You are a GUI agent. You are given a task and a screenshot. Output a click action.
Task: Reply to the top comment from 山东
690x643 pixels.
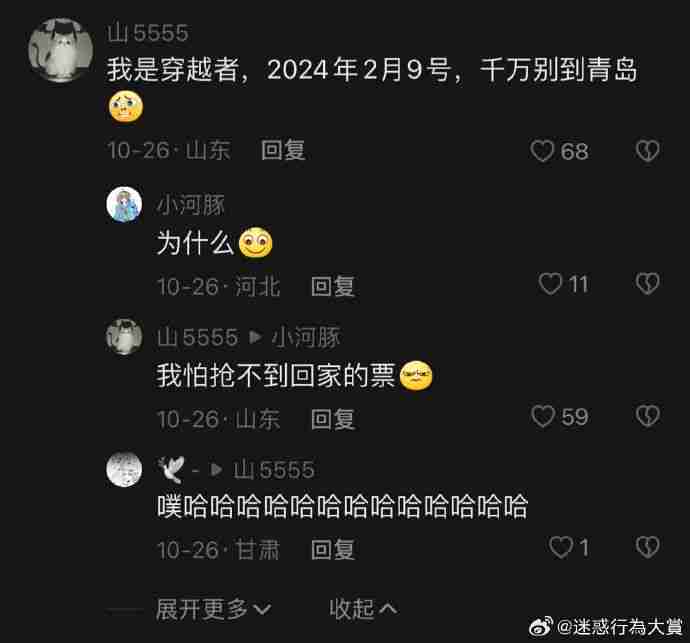283,151
